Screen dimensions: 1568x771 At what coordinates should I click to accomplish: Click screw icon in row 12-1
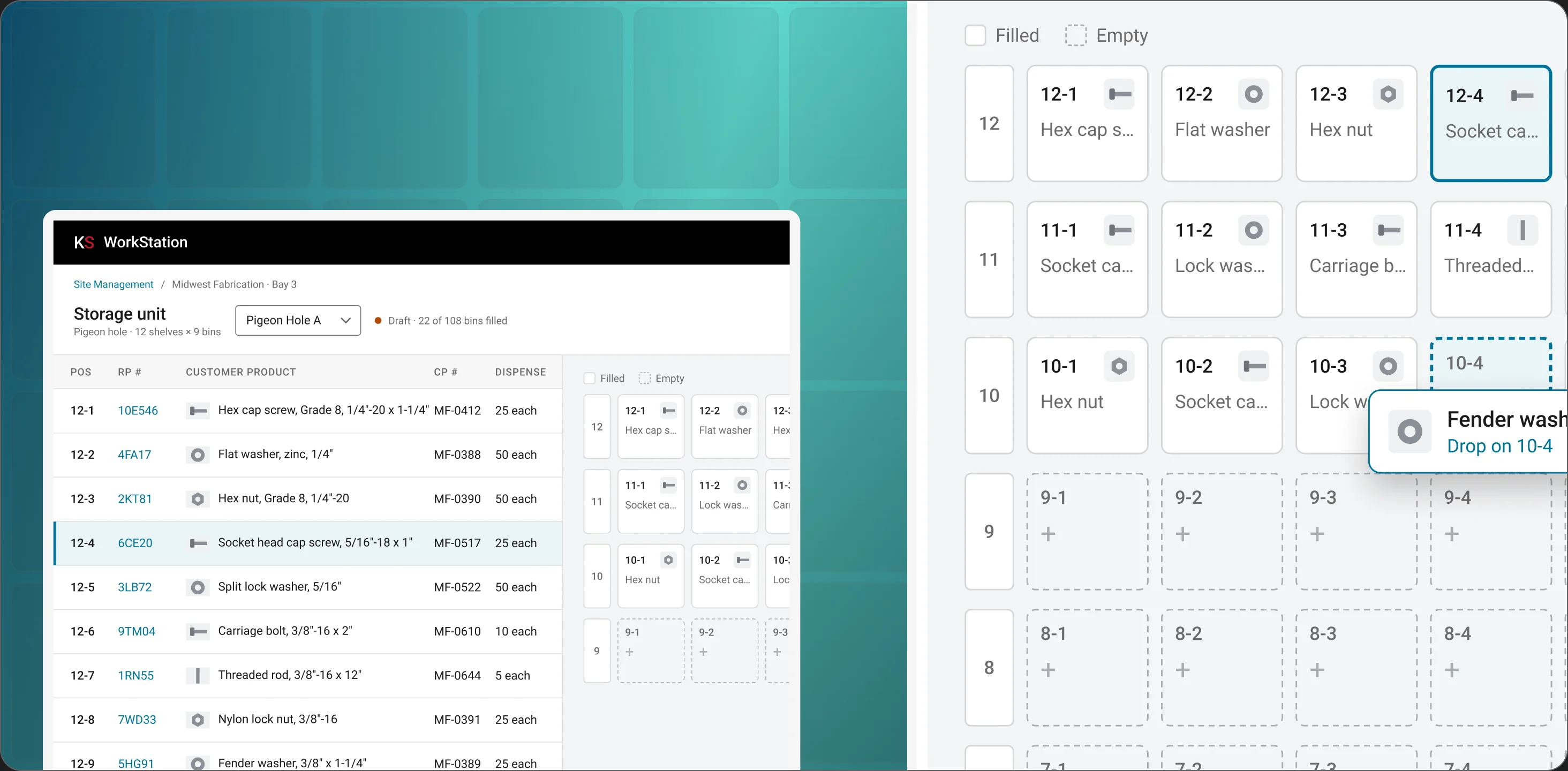pos(198,411)
